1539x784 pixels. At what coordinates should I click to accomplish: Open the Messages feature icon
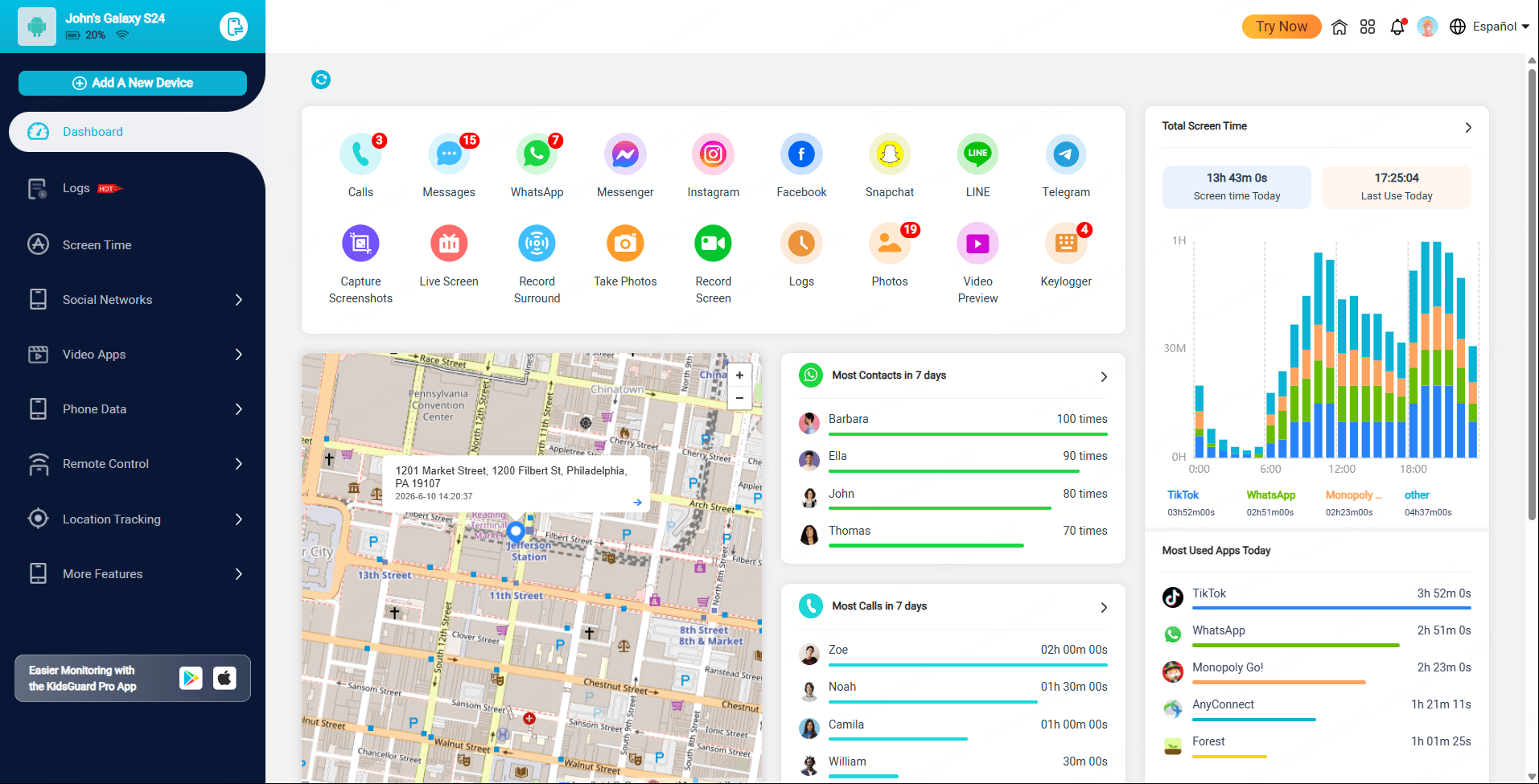449,154
